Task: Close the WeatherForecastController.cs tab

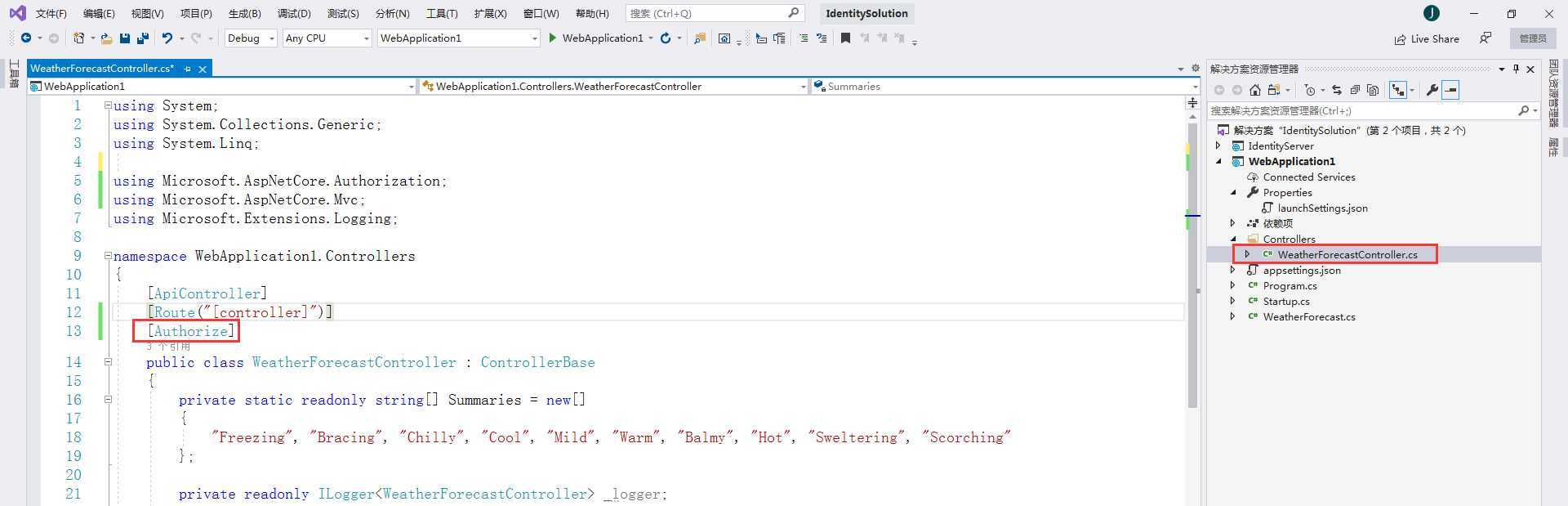Action: click(x=203, y=69)
